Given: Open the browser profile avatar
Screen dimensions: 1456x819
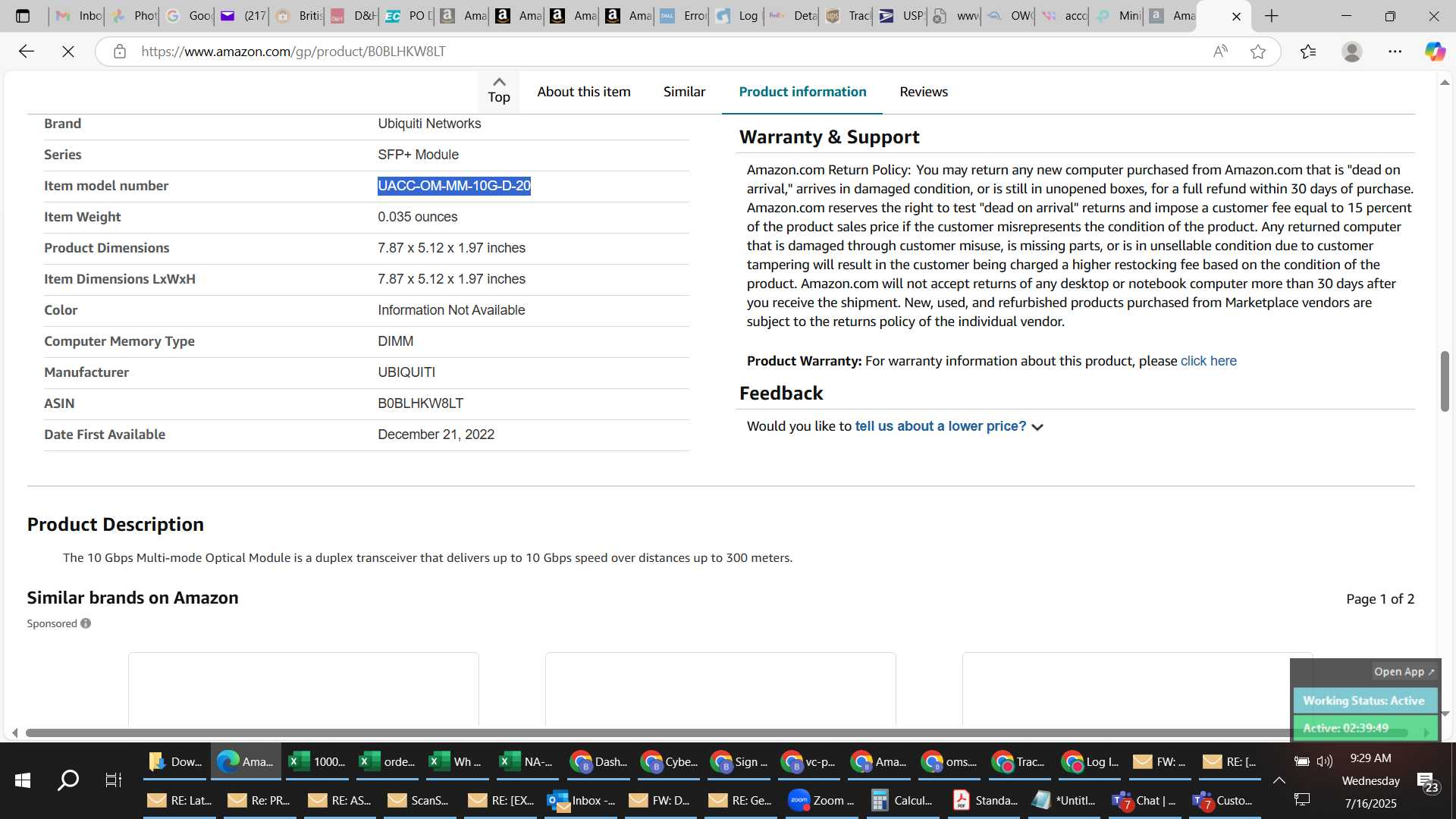Looking at the screenshot, I should (1351, 52).
